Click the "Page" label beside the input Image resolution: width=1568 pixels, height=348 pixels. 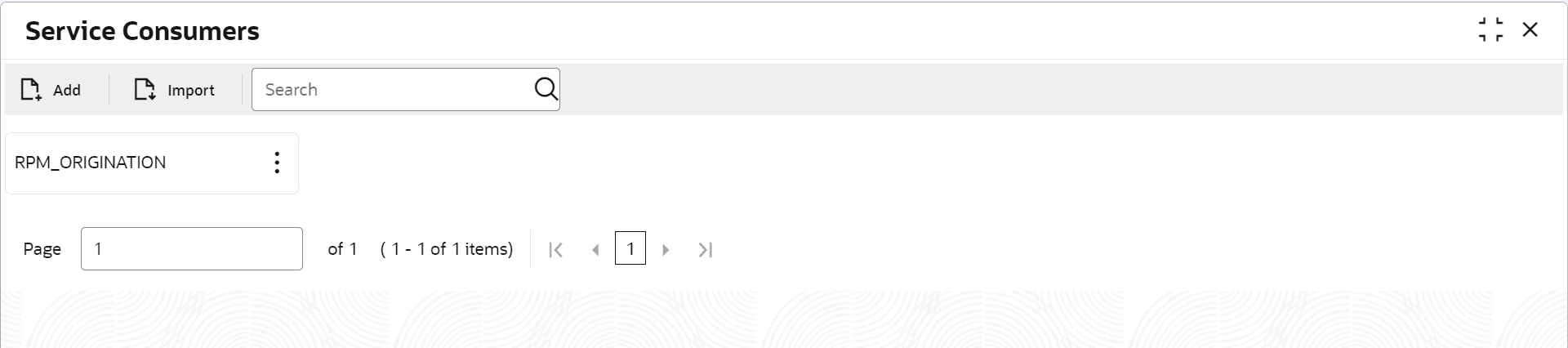(x=42, y=249)
